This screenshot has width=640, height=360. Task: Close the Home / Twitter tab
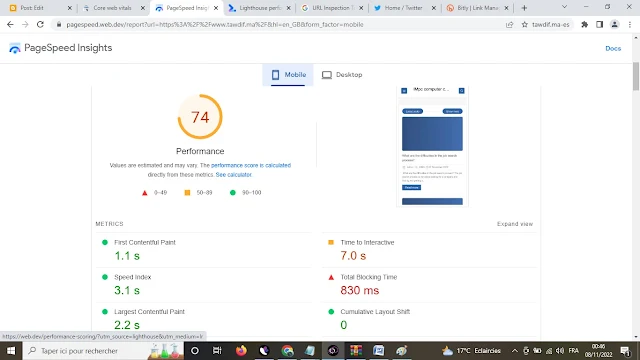[x=434, y=8]
